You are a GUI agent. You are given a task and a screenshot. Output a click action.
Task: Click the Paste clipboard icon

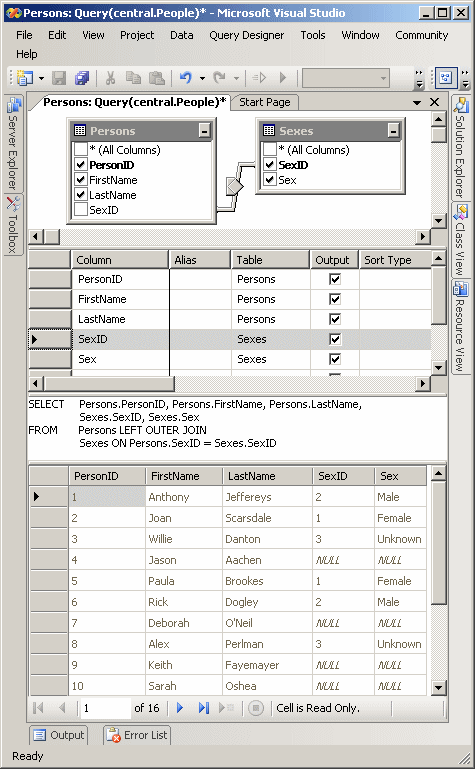(156, 77)
